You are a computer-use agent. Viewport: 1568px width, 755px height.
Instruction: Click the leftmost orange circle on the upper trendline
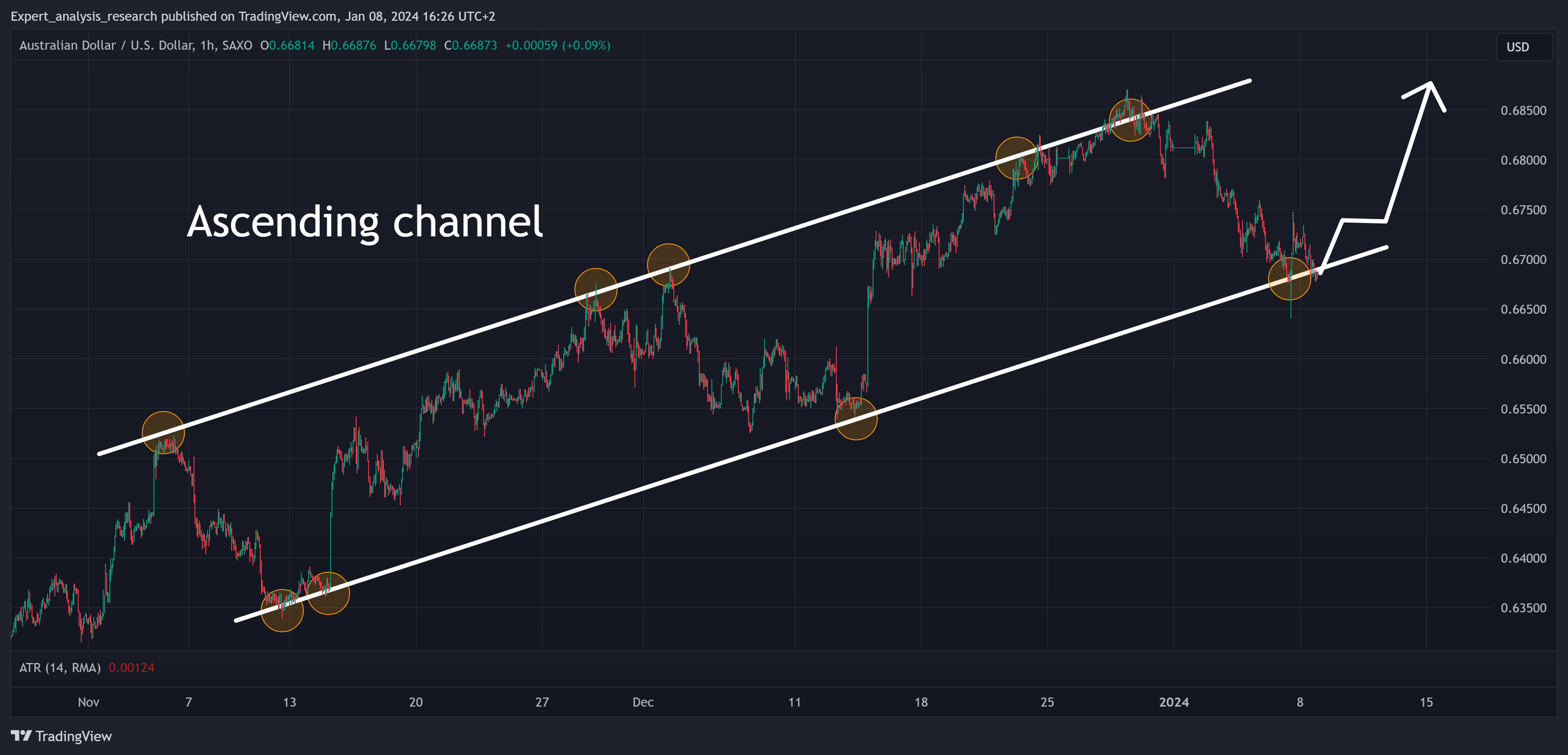tap(163, 432)
